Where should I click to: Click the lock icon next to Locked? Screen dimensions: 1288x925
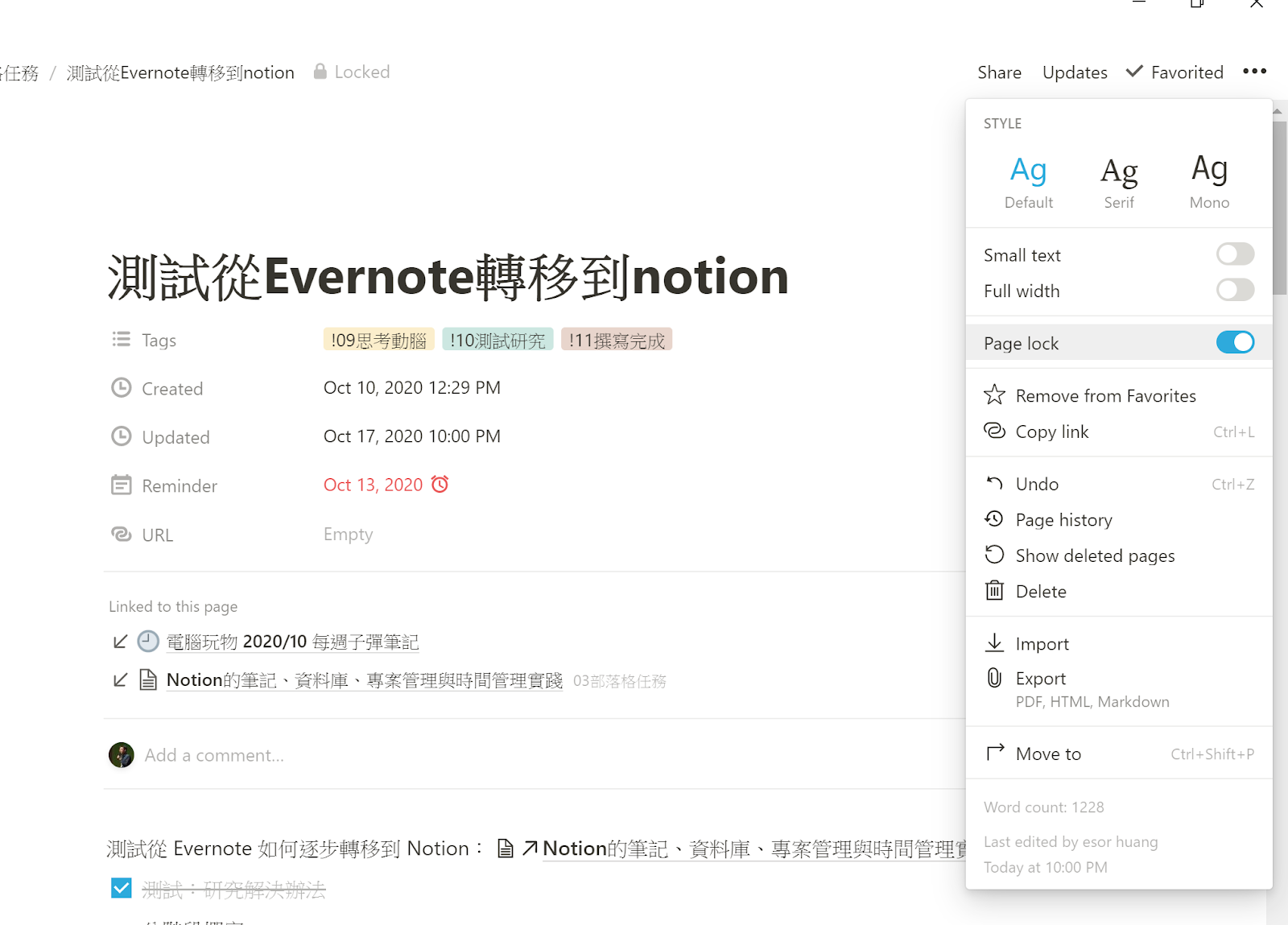click(320, 72)
